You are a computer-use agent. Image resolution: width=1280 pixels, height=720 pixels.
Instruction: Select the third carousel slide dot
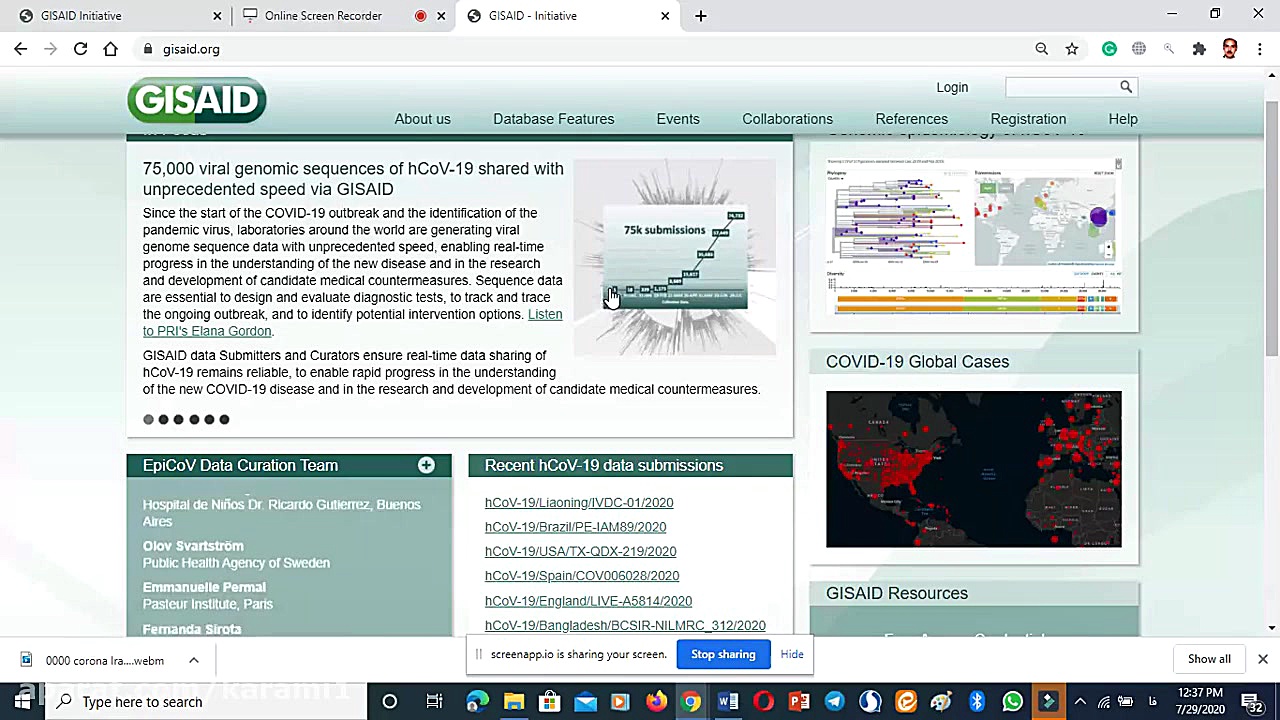[x=178, y=420]
